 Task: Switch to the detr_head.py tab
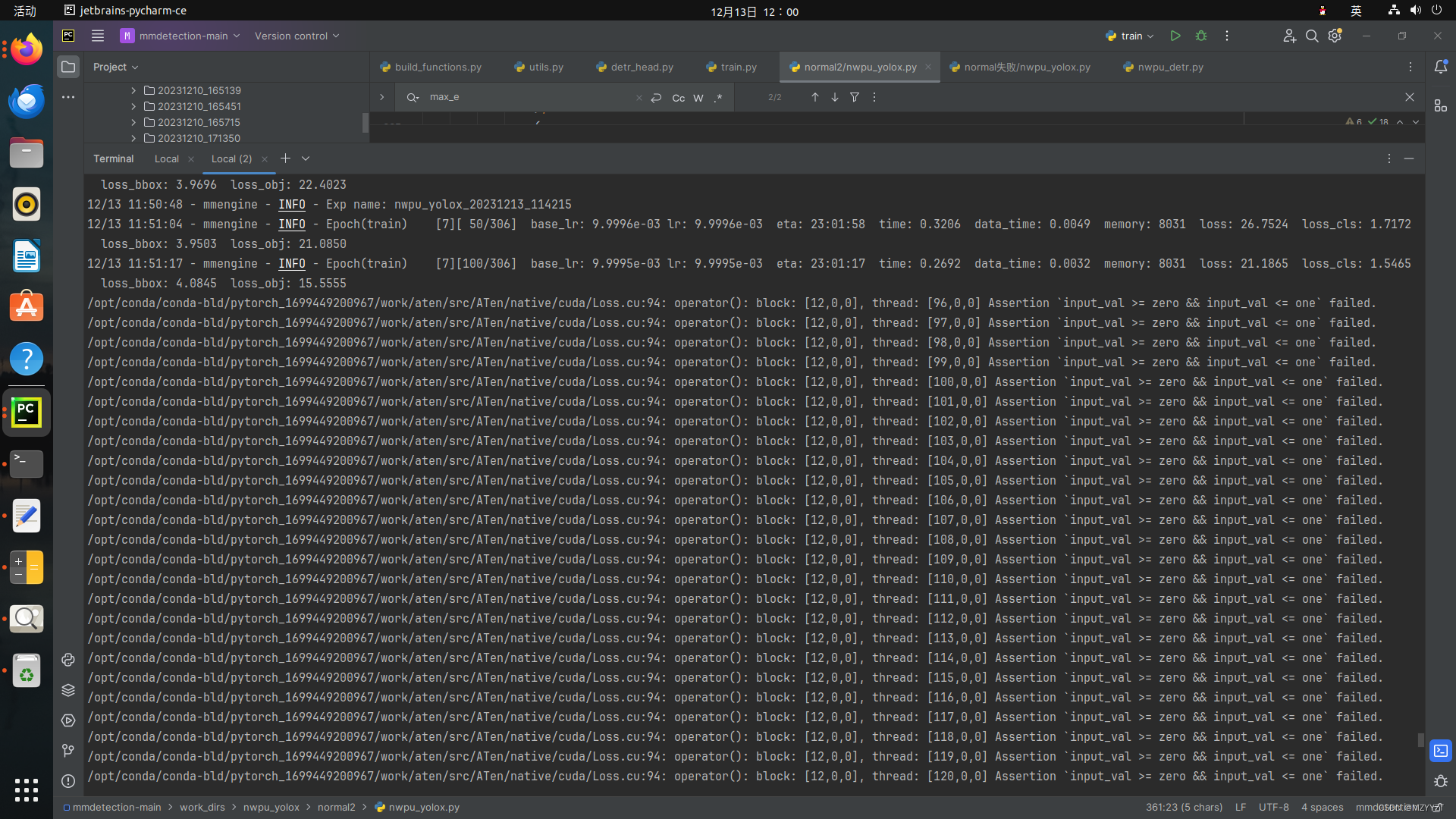point(641,67)
